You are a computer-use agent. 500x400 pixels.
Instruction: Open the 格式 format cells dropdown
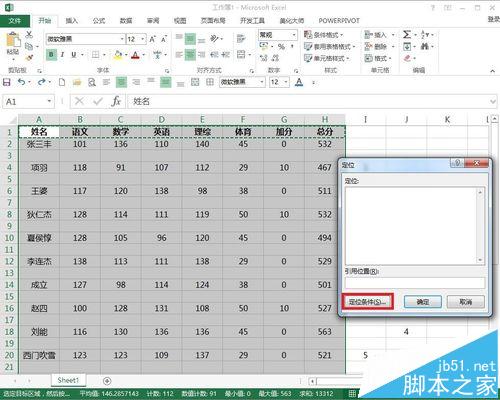click(378, 58)
